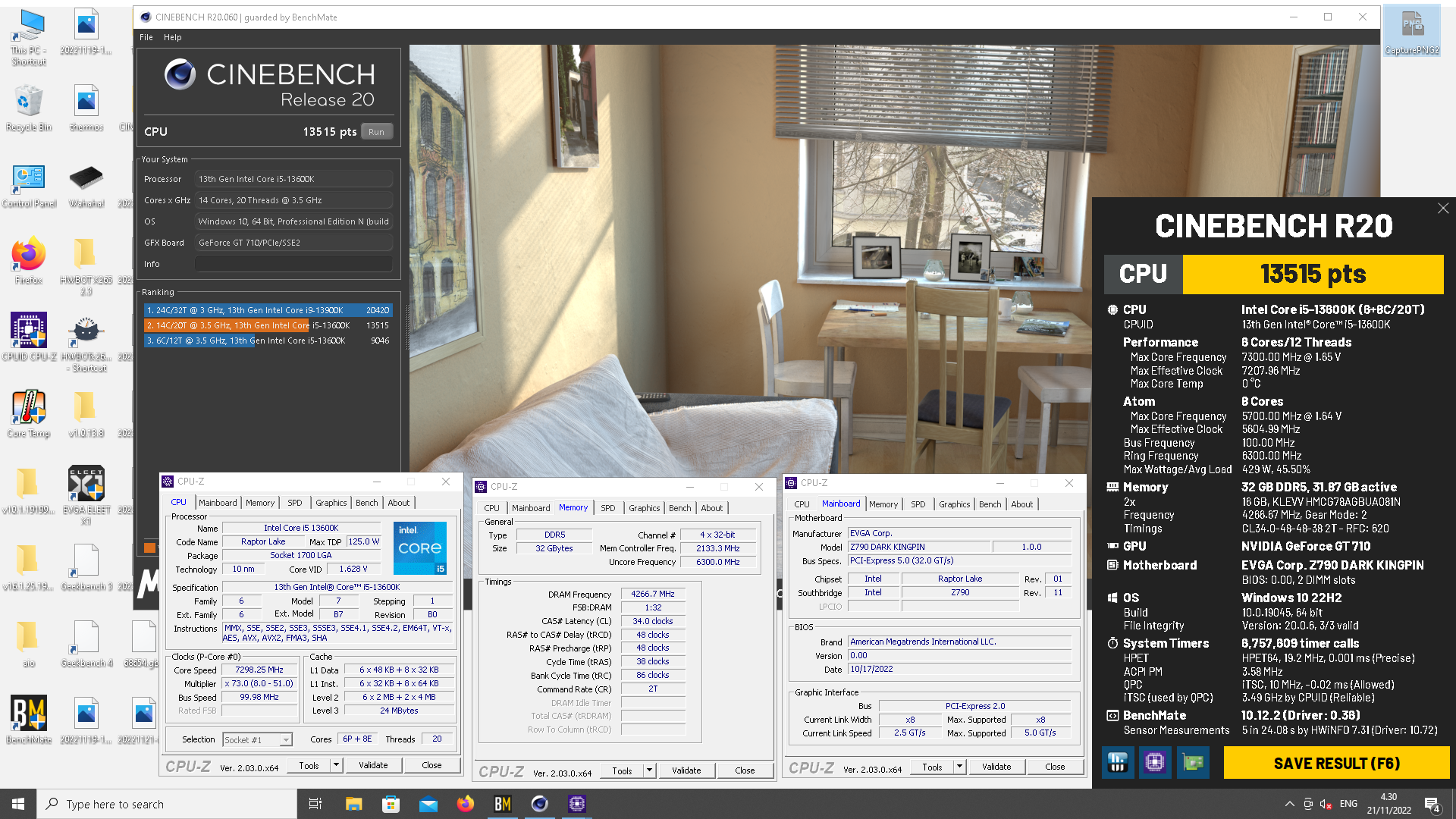Click SAVE RESULT (F6) button
The width and height of the screenshot is (1456, 819).
[1336, 763]
